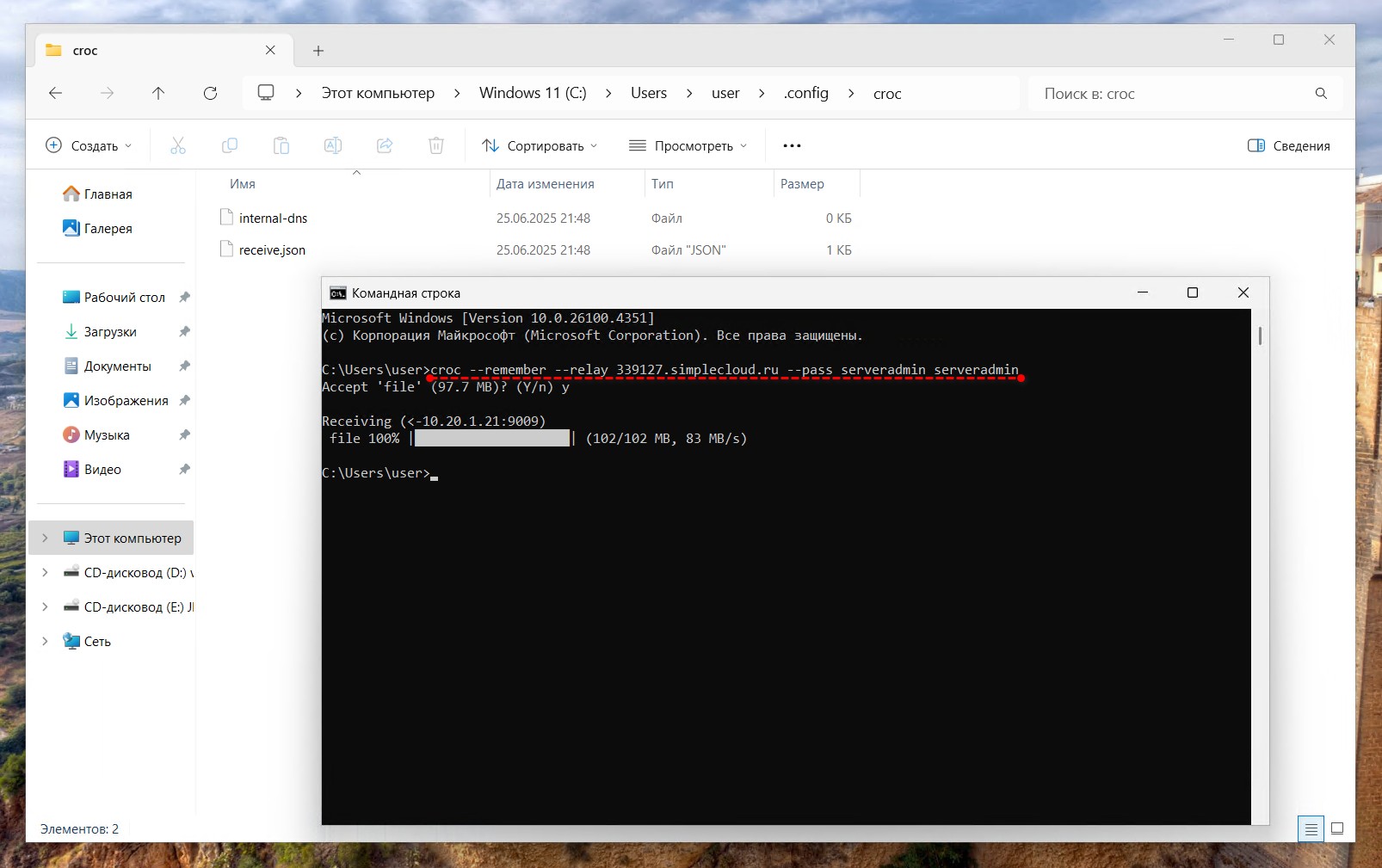1382x868 pixels.
Task: Click the Delete trash bin icon
Action: click(436, 145)
